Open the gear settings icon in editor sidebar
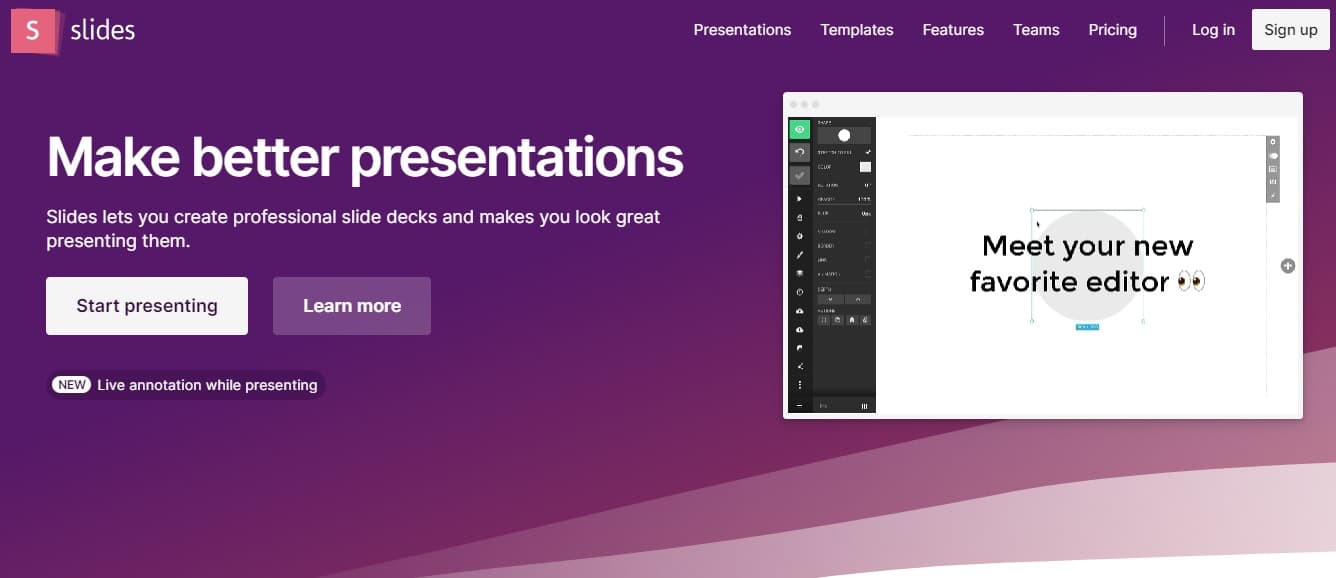Screen dimensions: 1336x578 click(x=800, y=235)
